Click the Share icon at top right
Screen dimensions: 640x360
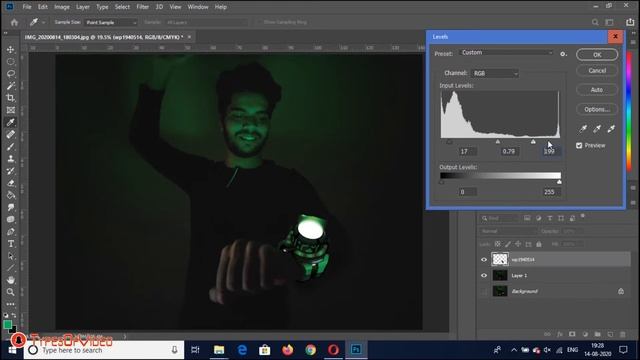[630, 22]
